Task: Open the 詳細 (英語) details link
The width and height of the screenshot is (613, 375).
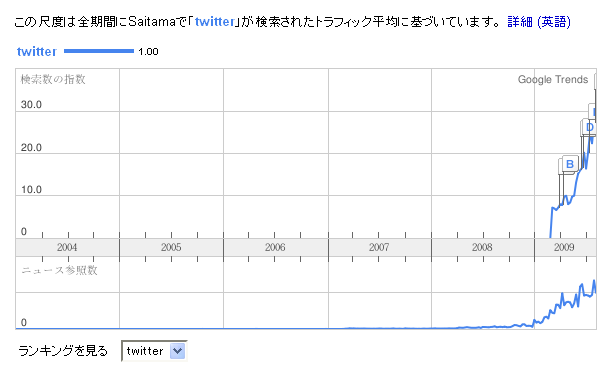Action: (x=539, y=22)
